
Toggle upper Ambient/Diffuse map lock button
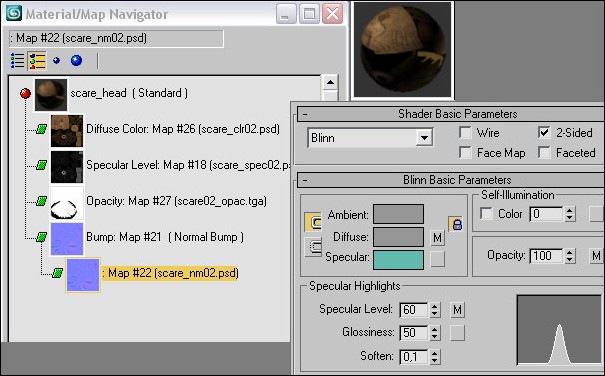(x=313, y=222)
